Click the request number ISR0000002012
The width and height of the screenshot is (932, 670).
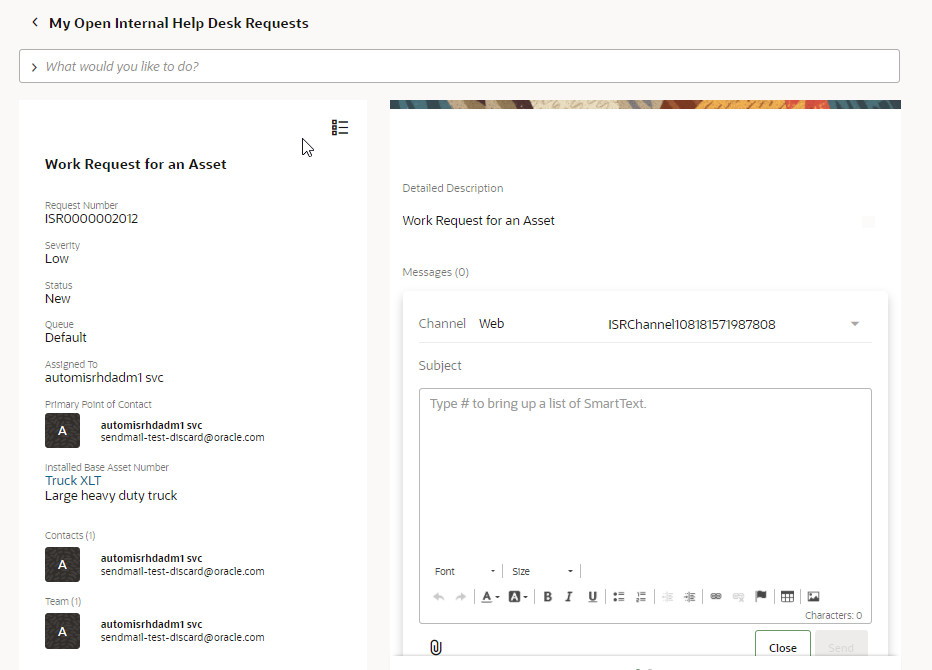point(92,219)
